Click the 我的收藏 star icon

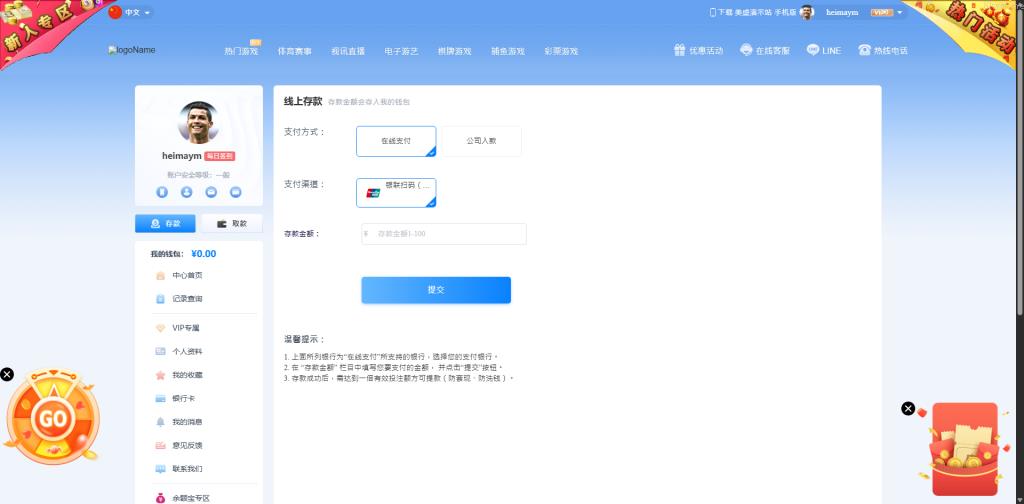[x=160, y=375]
